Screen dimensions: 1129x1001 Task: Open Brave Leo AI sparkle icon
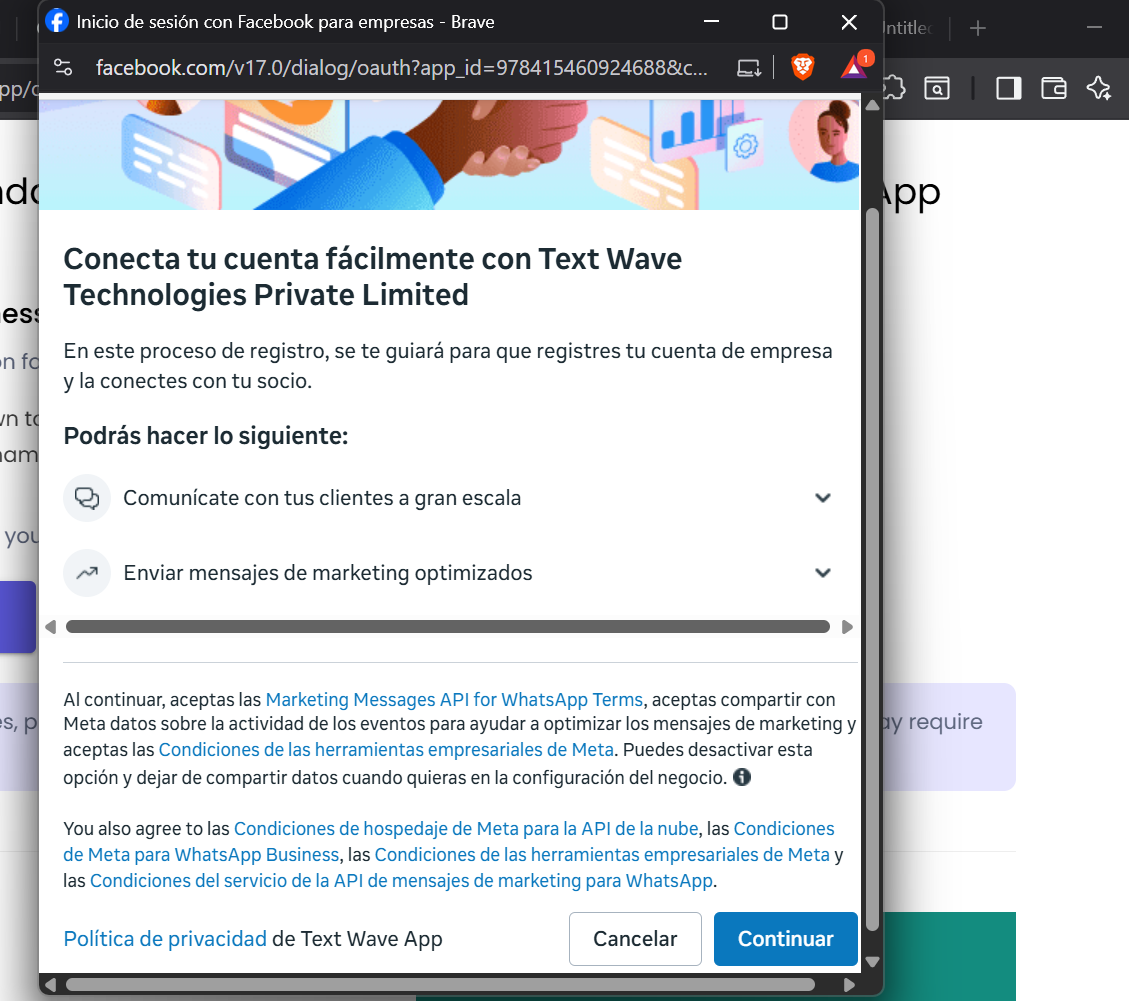coord(1099,88)
